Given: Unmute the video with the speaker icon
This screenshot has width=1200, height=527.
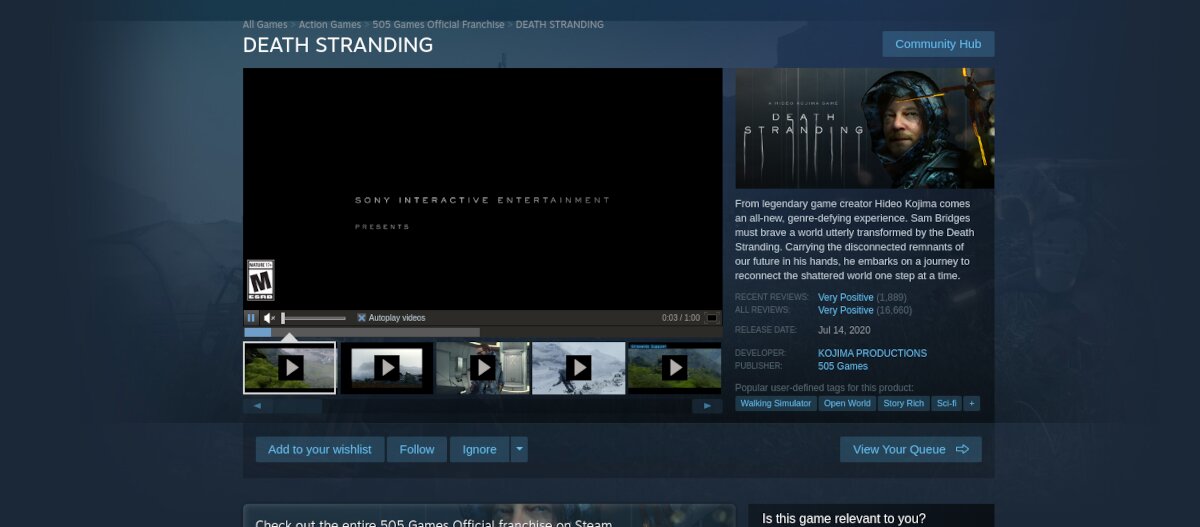Looking at the screenshot, I should pos(270,318).
